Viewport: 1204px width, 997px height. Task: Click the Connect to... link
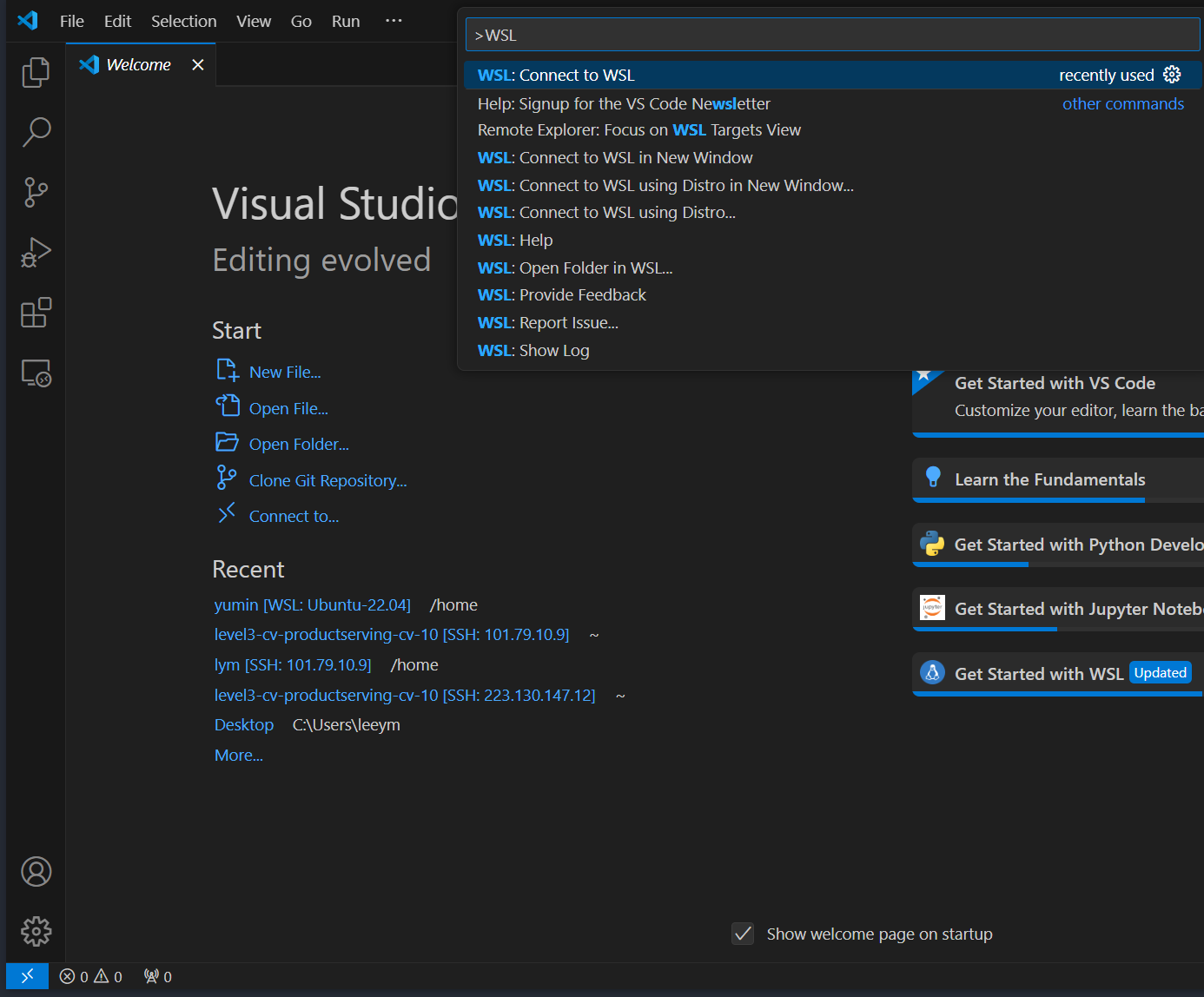pyautogui.click(x=294, y=516)
